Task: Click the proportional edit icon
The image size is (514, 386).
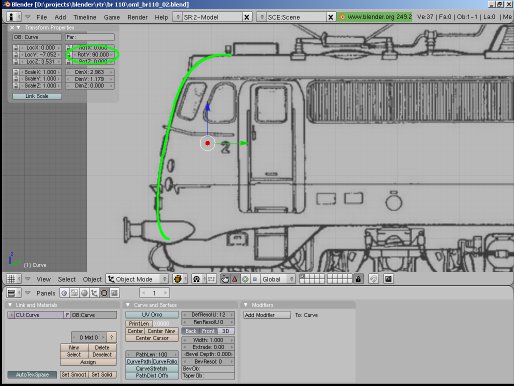Action: [x=373, y=279]
